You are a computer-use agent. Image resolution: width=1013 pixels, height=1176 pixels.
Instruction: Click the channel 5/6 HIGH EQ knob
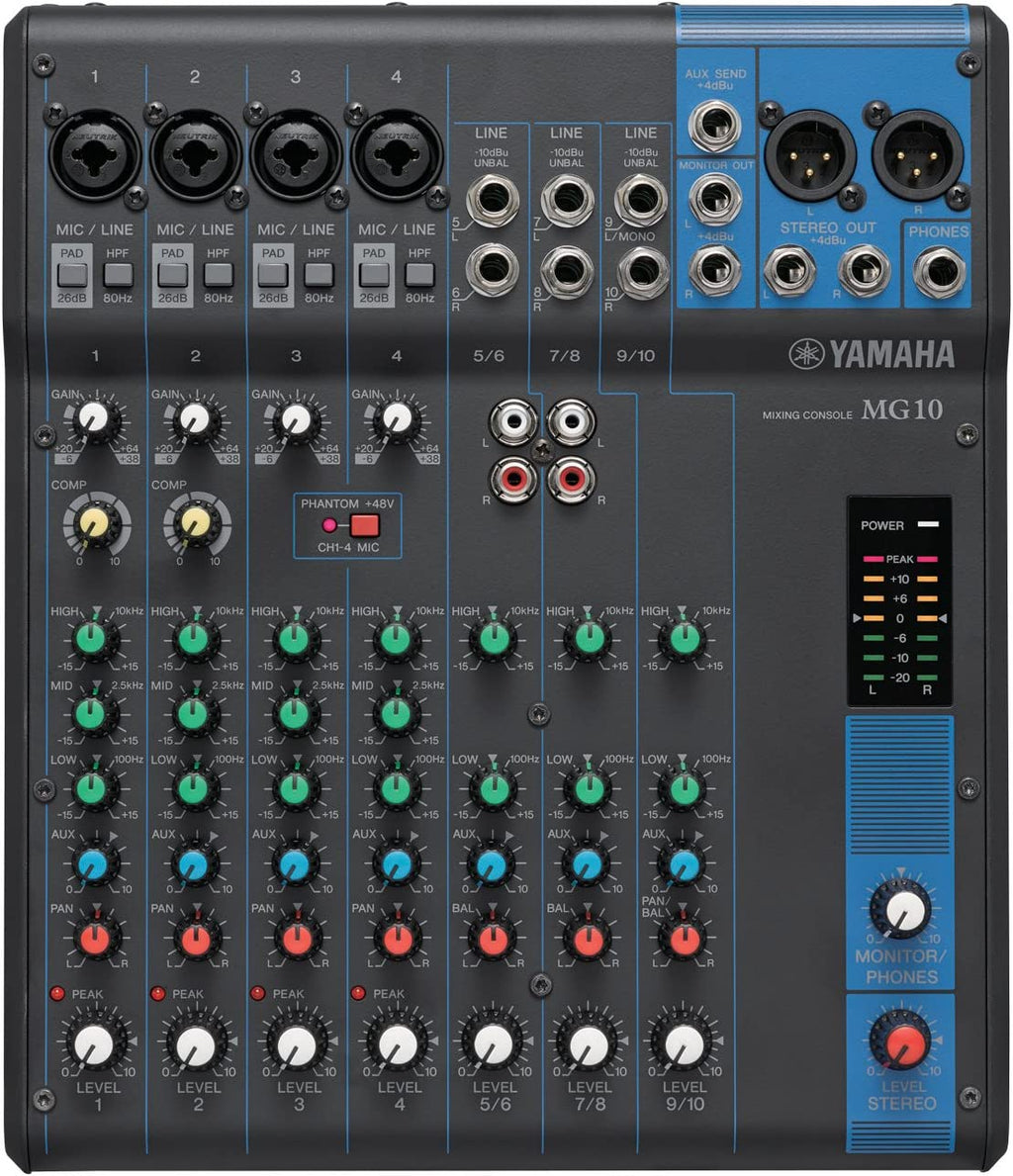coord(494,639)
